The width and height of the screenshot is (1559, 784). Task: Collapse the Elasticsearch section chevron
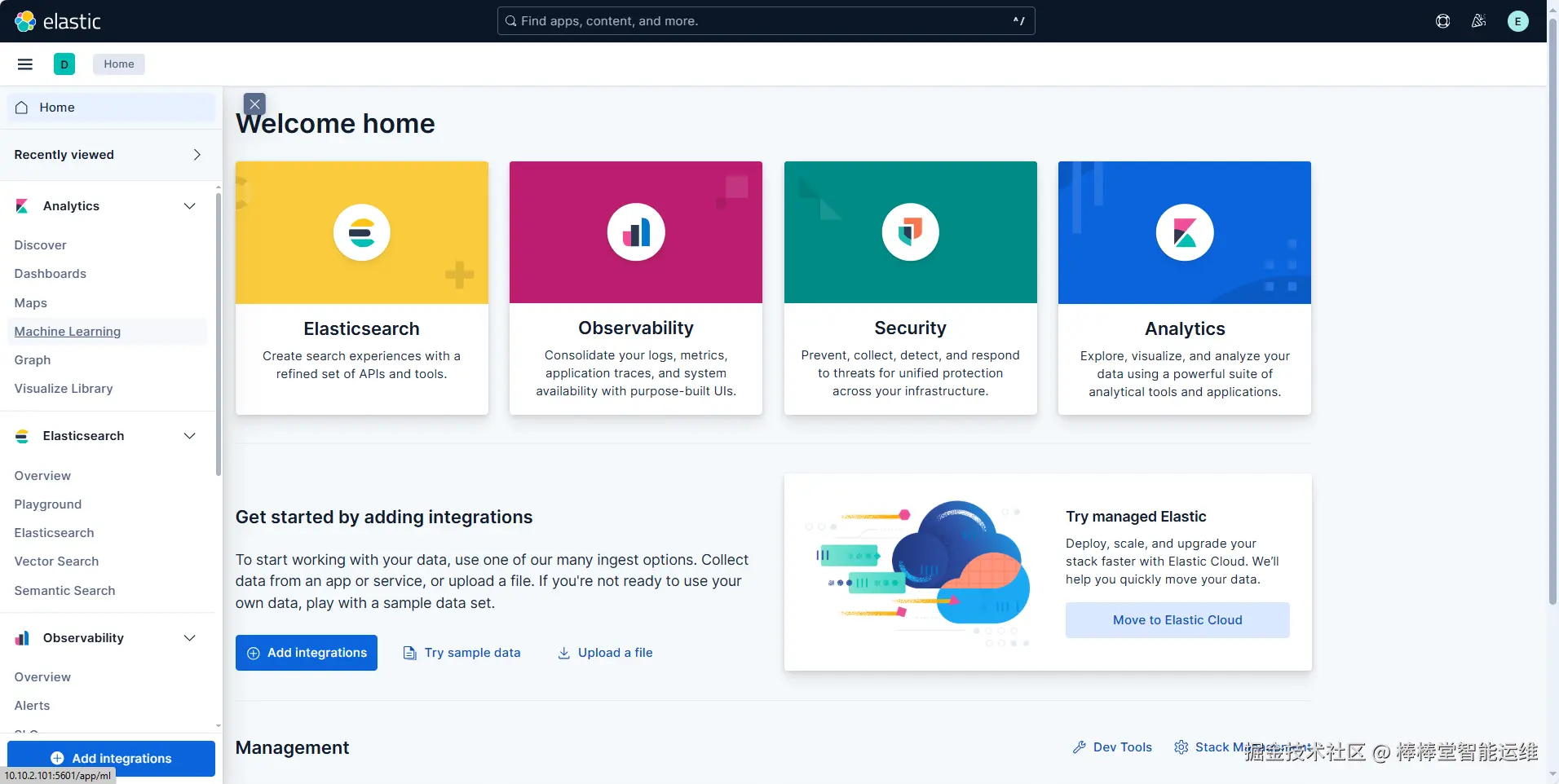click(x=190, y=436)
